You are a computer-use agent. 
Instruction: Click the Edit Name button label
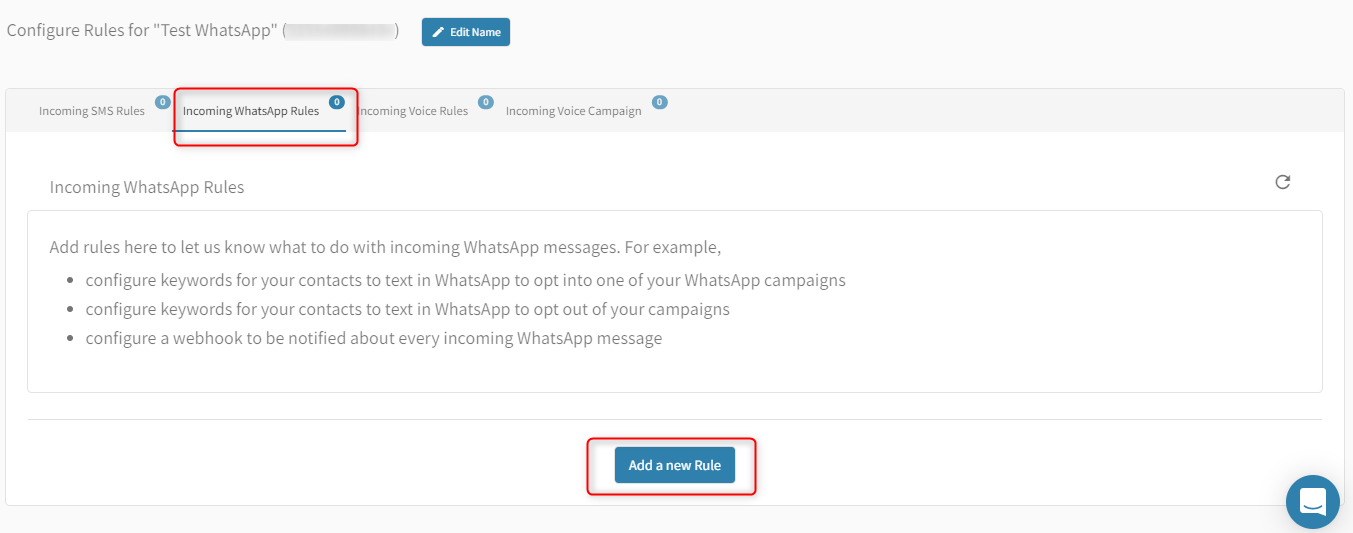[475, 32]
